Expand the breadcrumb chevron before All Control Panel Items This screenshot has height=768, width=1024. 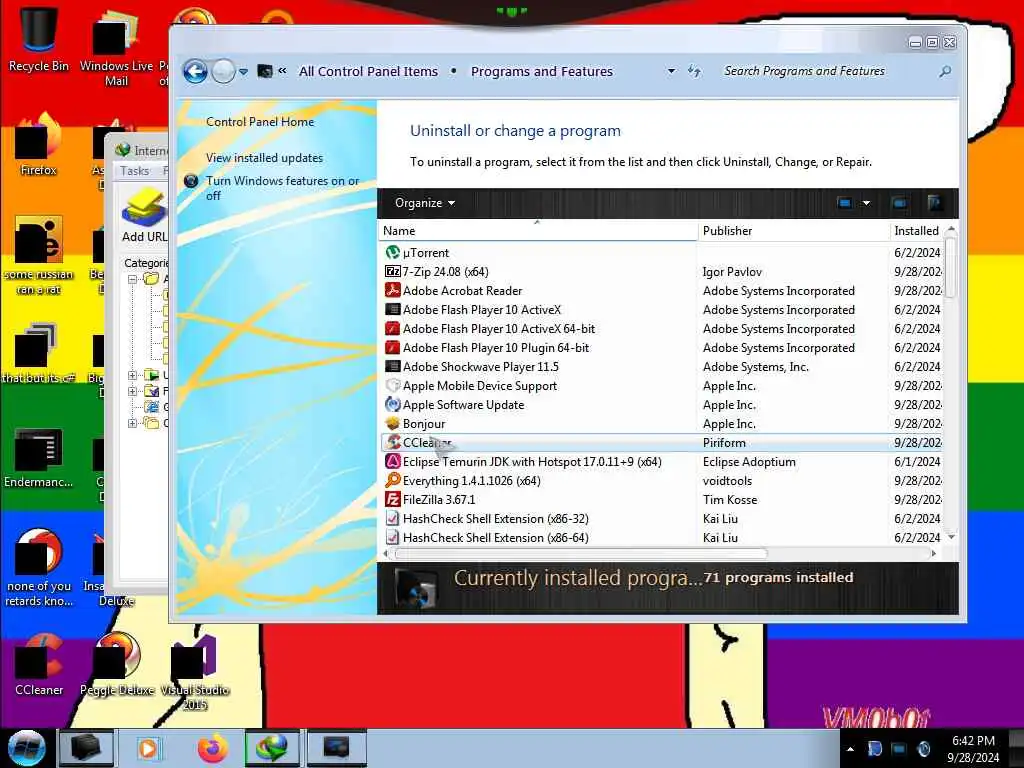pos(282,71)
